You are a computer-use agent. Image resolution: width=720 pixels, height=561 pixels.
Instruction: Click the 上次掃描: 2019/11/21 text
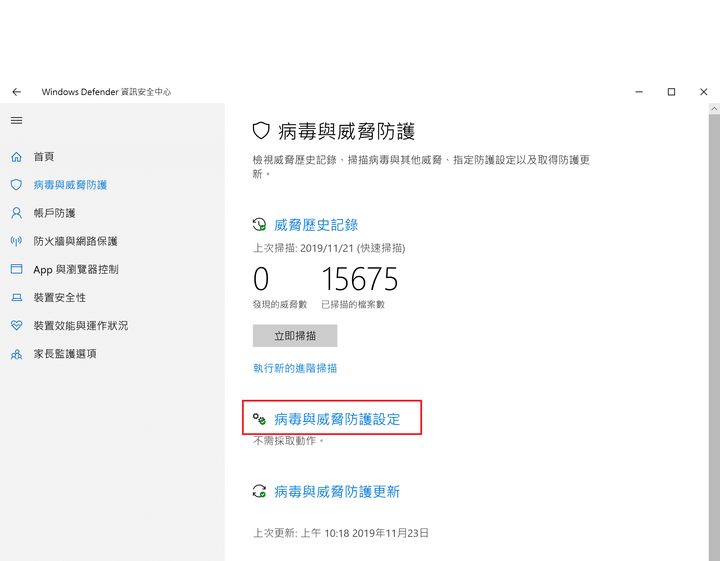(329, 248)
